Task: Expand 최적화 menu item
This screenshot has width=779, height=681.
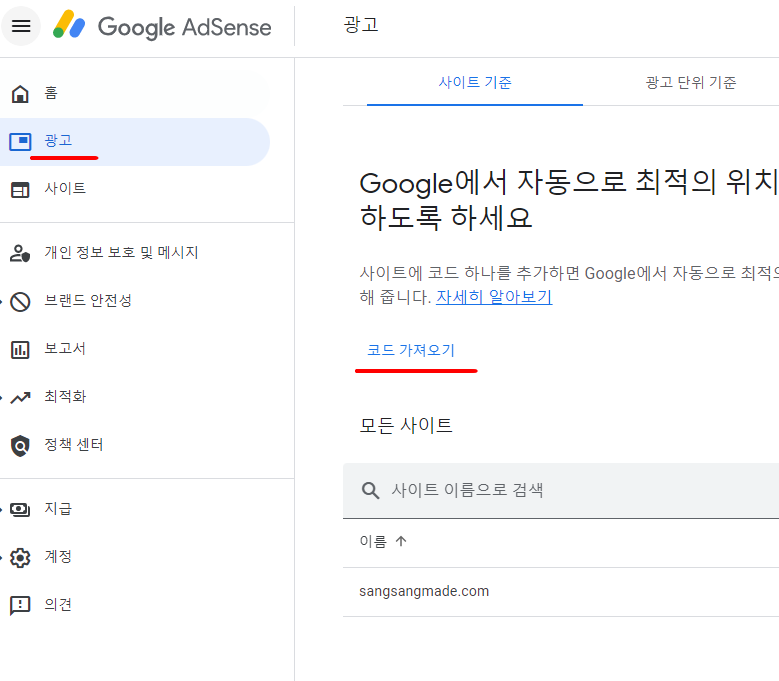Action: pos(135,397)
